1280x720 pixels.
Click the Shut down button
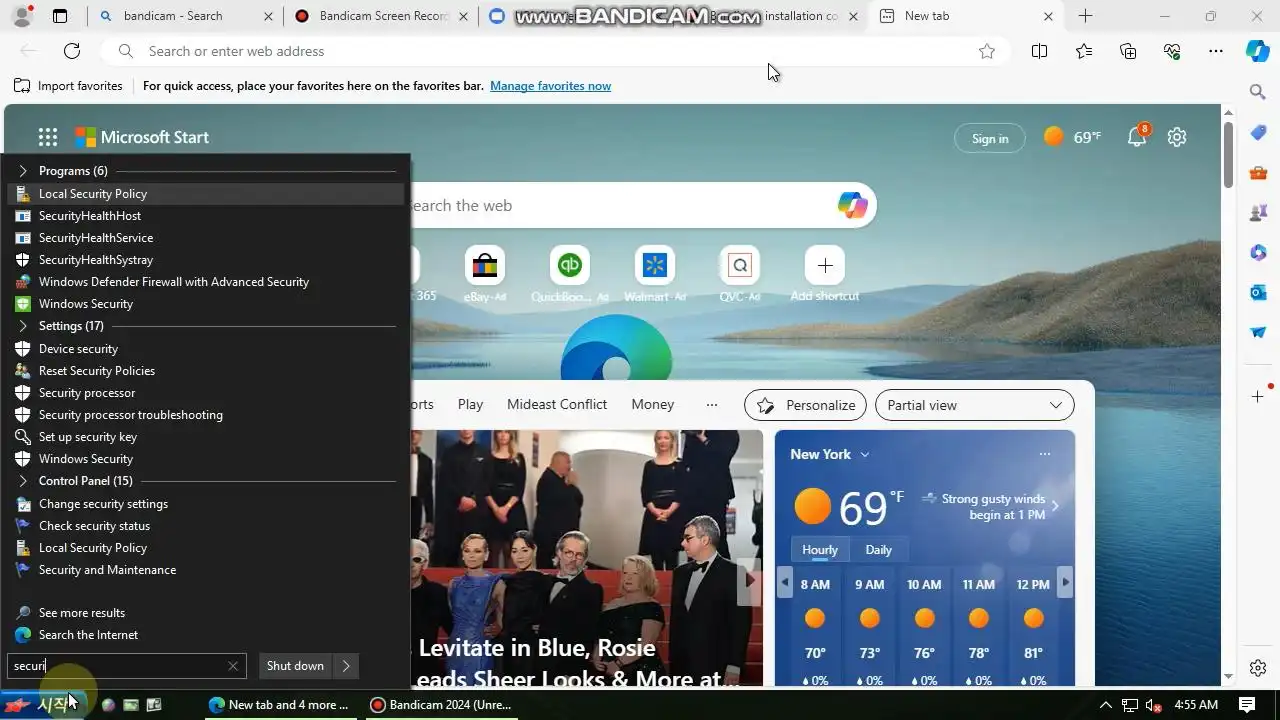295,666
